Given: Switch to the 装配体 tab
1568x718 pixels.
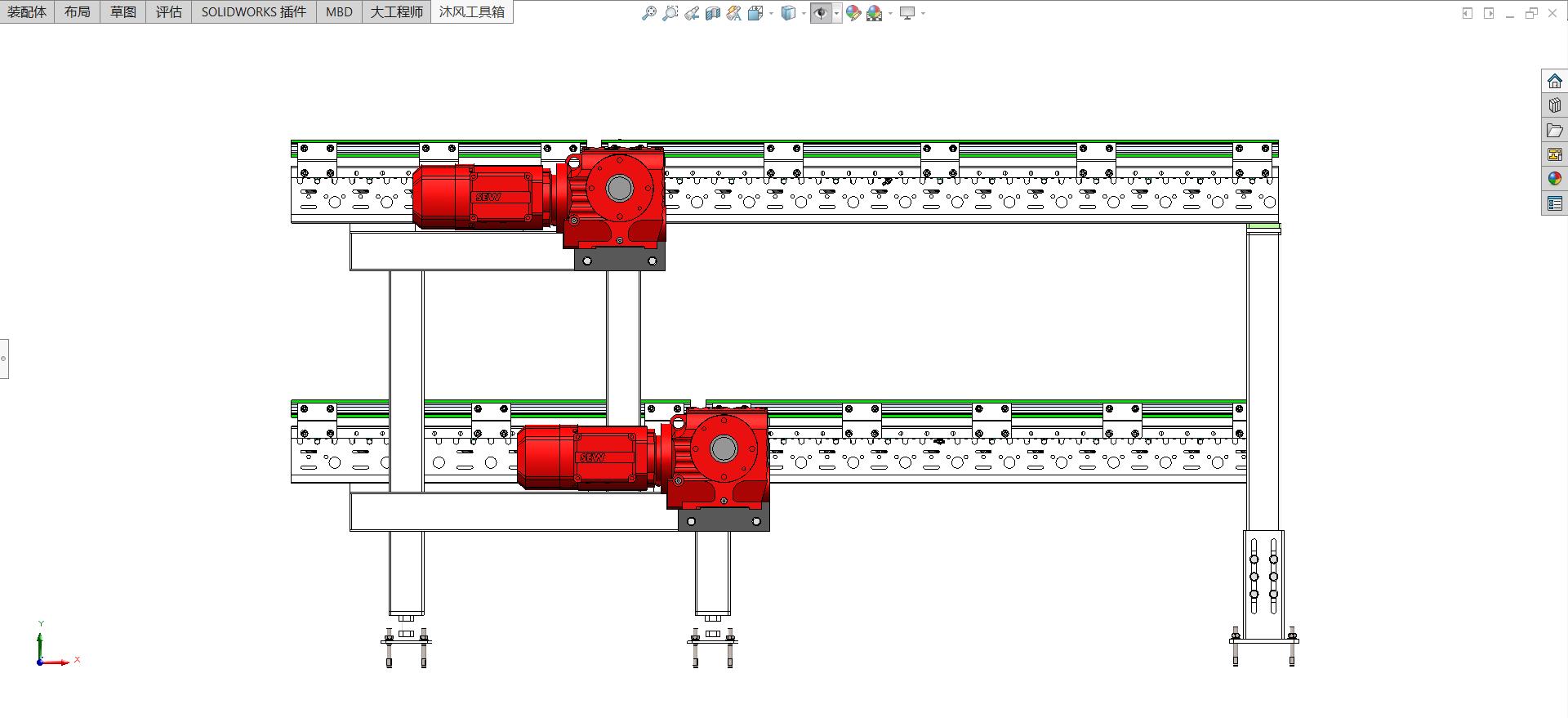Looking at the screenshot, I should pyautogui.click(x=27, y=11).
